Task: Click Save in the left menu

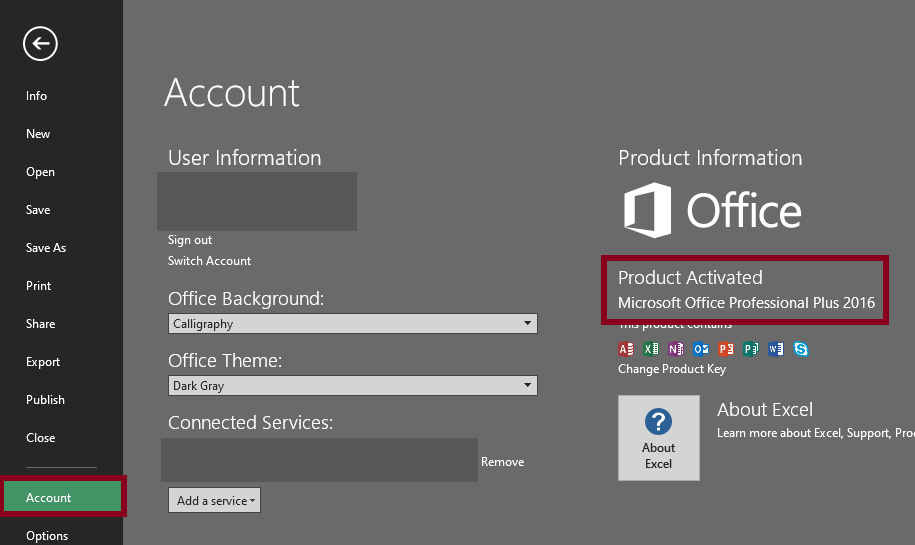Action: 38,209
